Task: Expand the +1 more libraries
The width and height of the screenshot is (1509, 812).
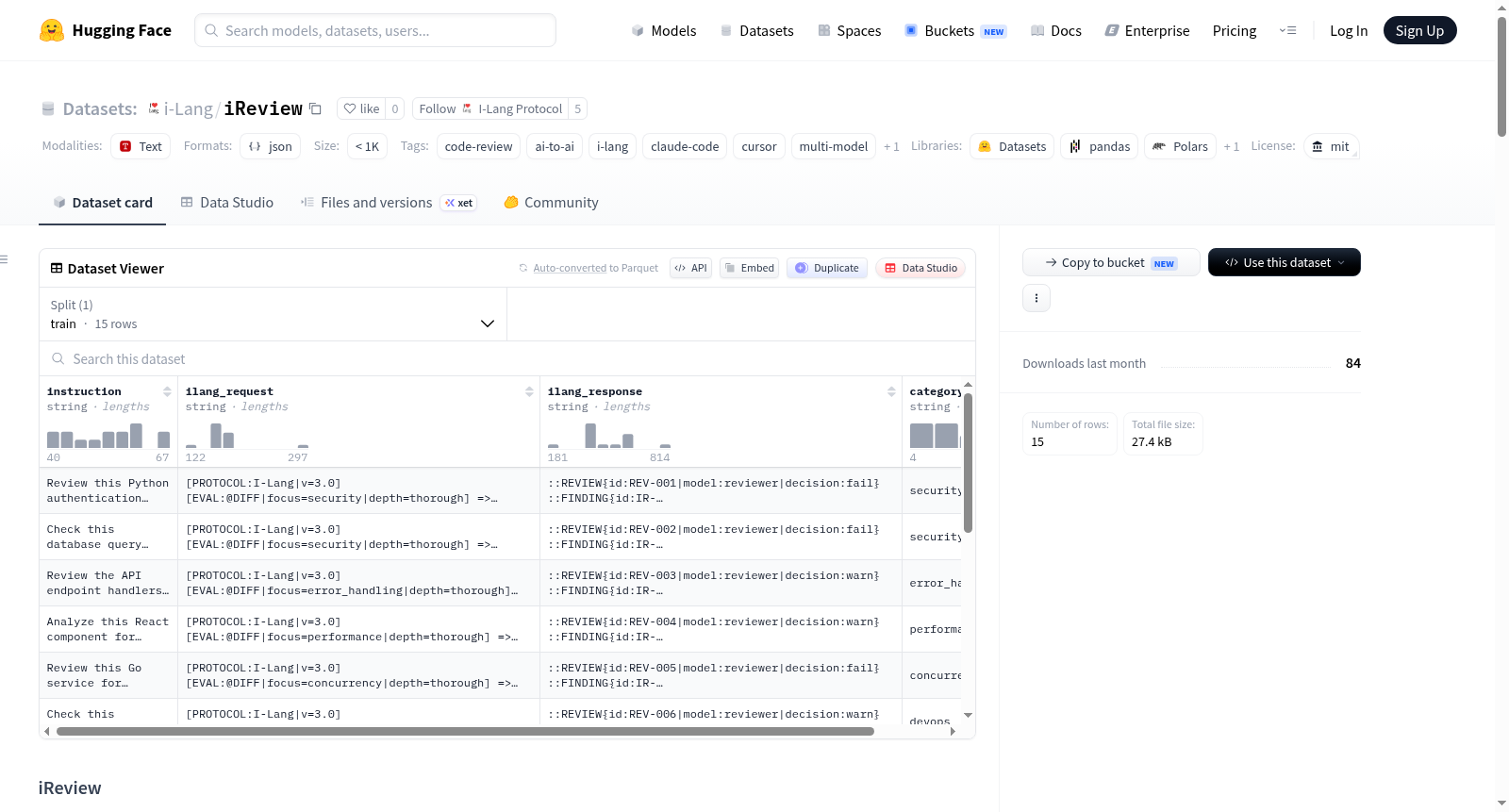Action: point(1232,146)
